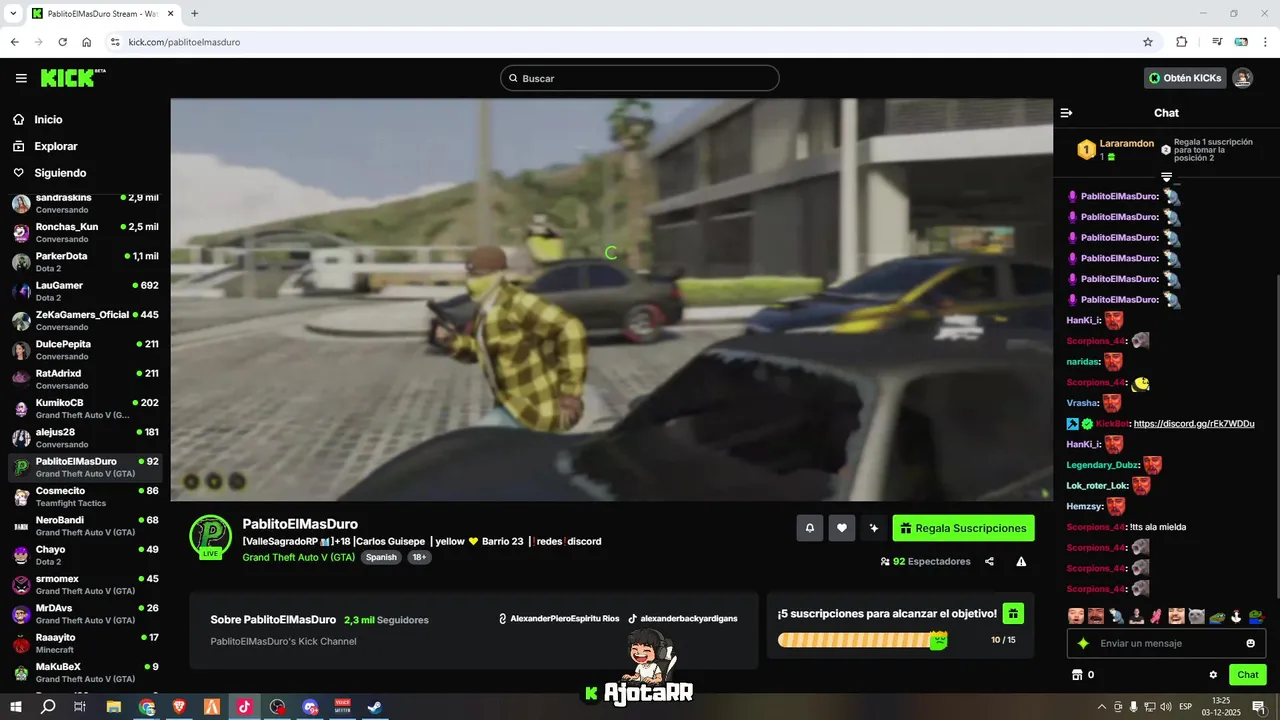Image resolution: width=1280 pixels, height=720 pixels.
Task: Click the green gift icon in subscription goal
Action: (1013, 613)
